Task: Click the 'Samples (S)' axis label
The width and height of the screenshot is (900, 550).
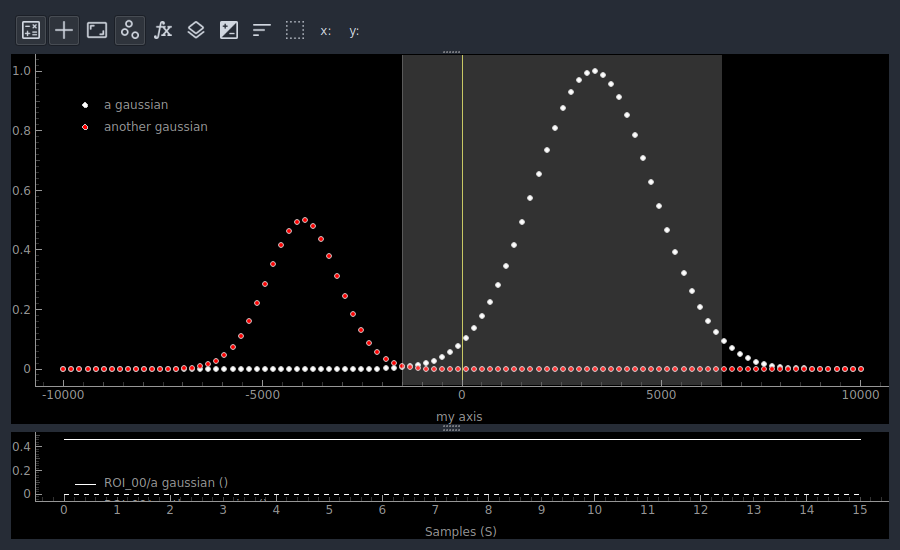Action: (460, 532)
